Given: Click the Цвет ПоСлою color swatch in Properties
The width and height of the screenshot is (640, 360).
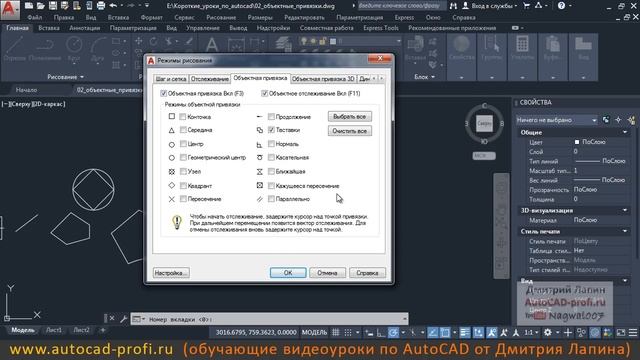Looking at the screenshot, I should pyautogui.click(x=577, y=142).
